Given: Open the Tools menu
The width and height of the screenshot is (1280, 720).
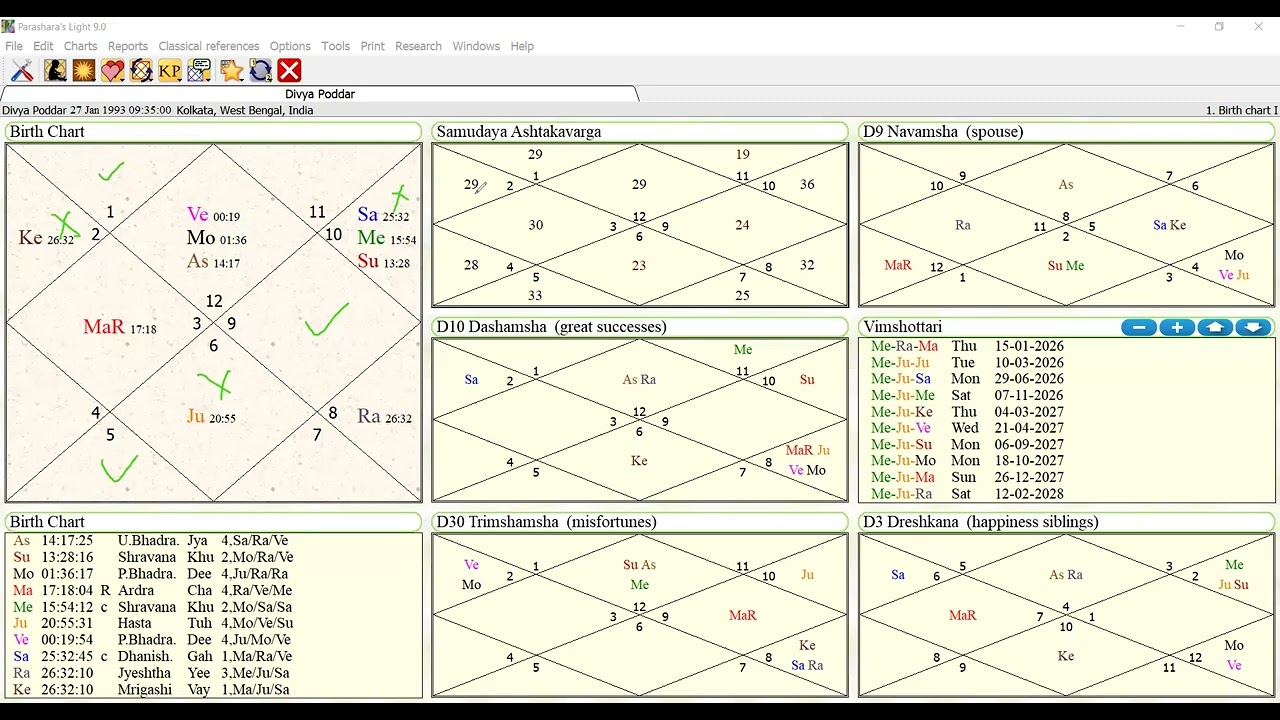Looking at the screenshot, I should click(335, 46).
